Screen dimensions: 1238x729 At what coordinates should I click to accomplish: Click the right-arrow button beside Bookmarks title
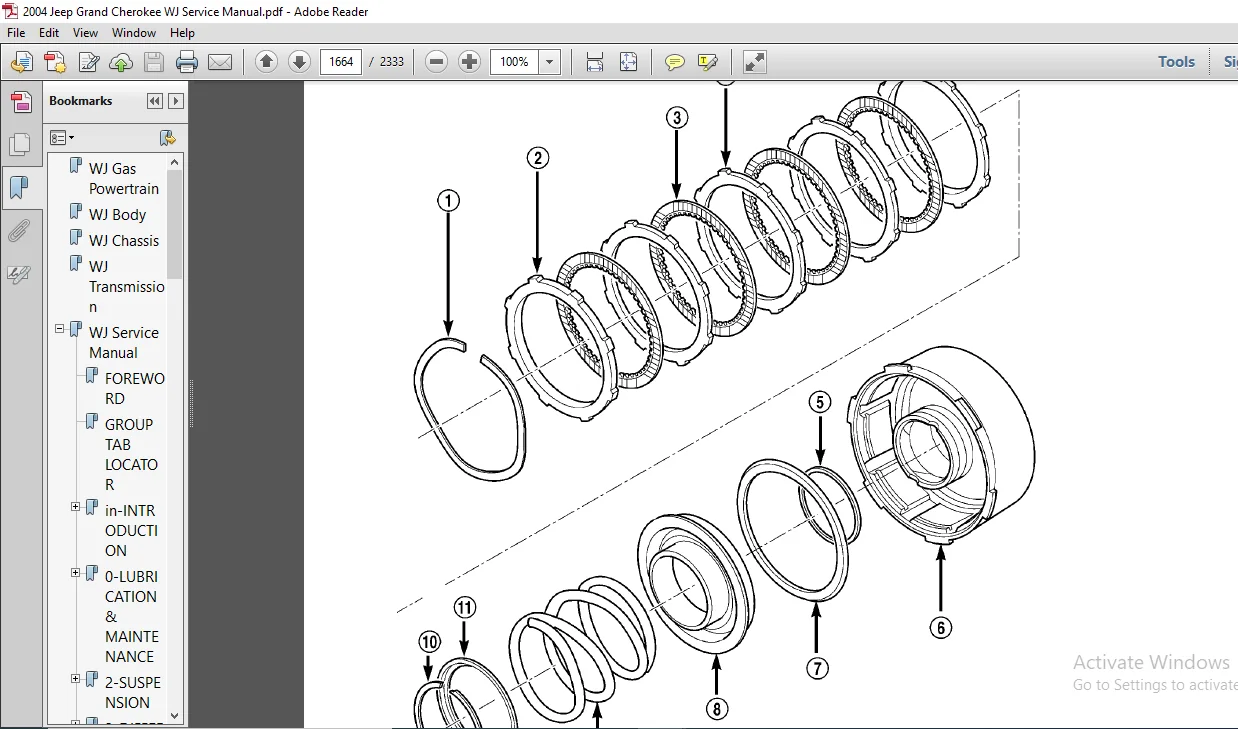tap(176, 101)
